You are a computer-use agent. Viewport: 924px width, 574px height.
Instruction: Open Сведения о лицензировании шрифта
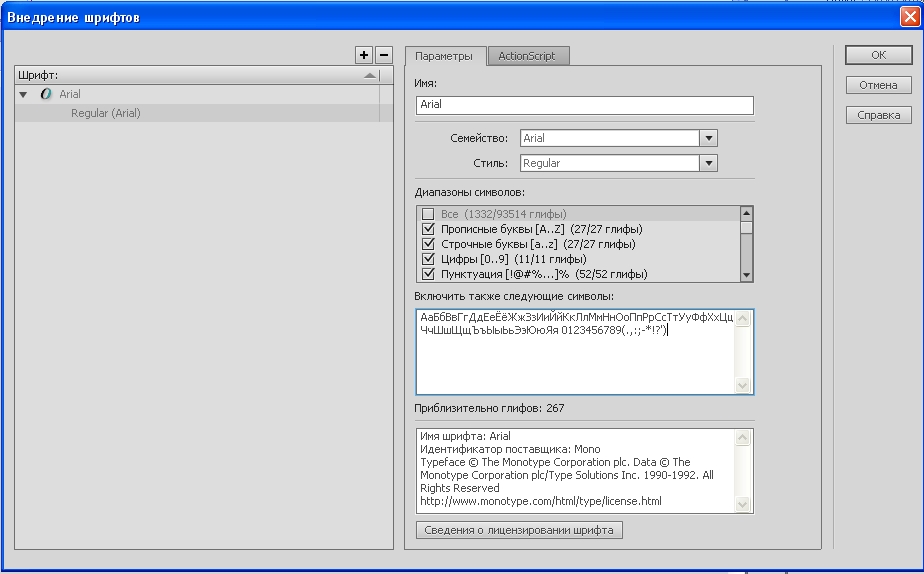coord(519,530)
